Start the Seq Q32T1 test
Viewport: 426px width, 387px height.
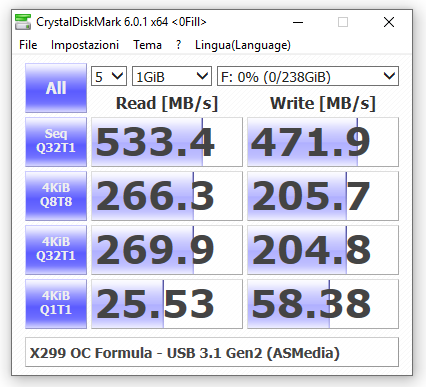(56, 142)
